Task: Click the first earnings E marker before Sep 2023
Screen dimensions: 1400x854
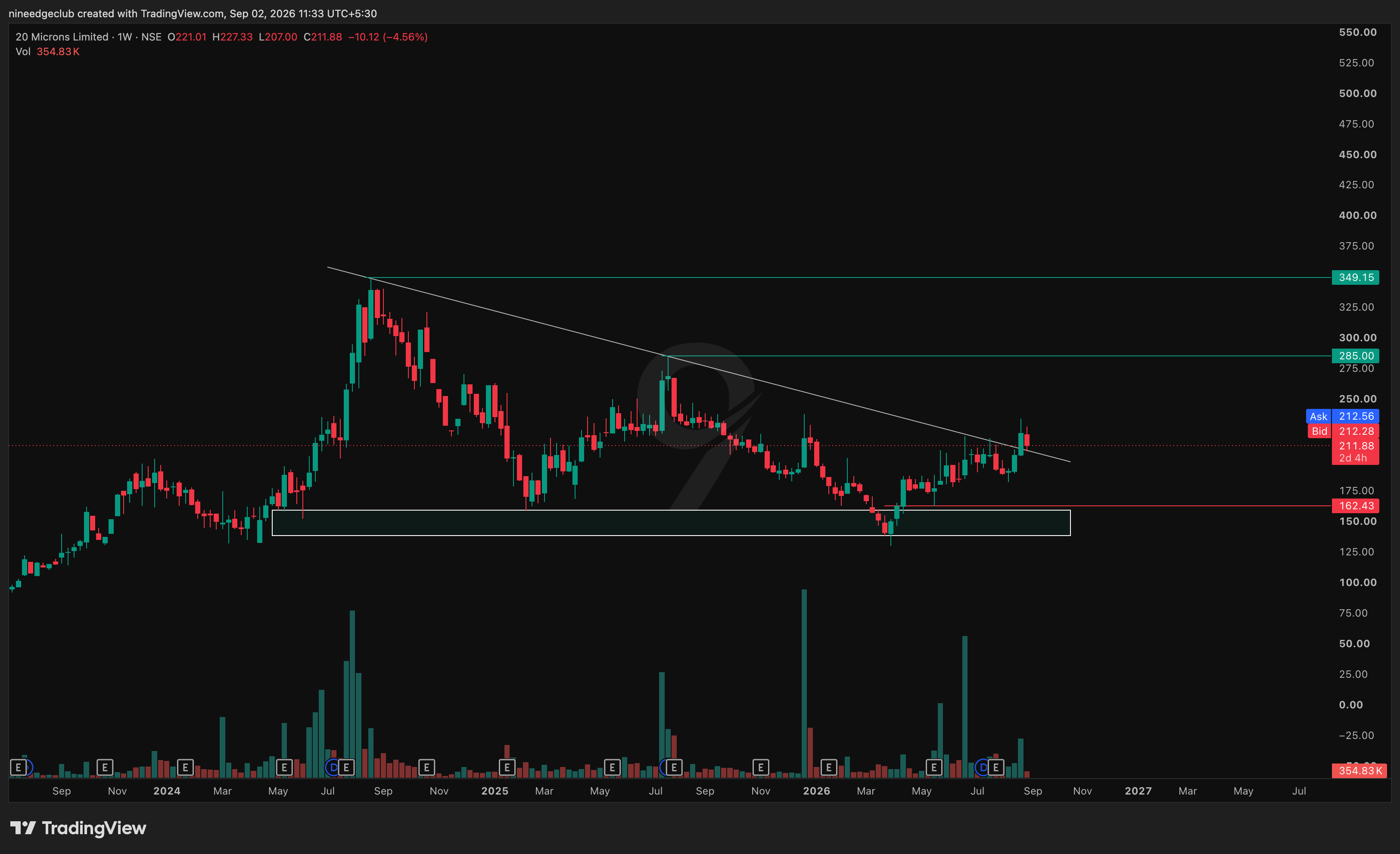Action: point(18,768)
